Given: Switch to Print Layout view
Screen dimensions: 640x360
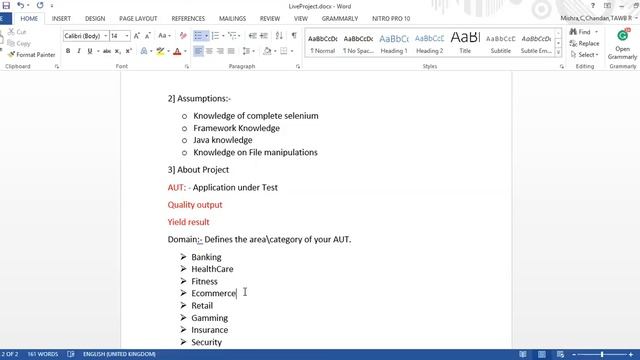Looking at the screenshot, I should (542, 354).
